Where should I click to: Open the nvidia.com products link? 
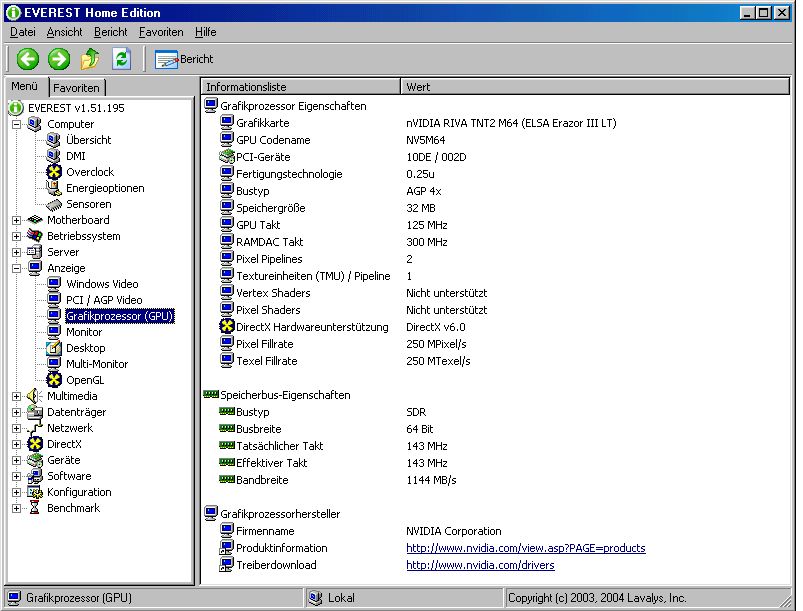pyautogui.click(x=525, y=548)
